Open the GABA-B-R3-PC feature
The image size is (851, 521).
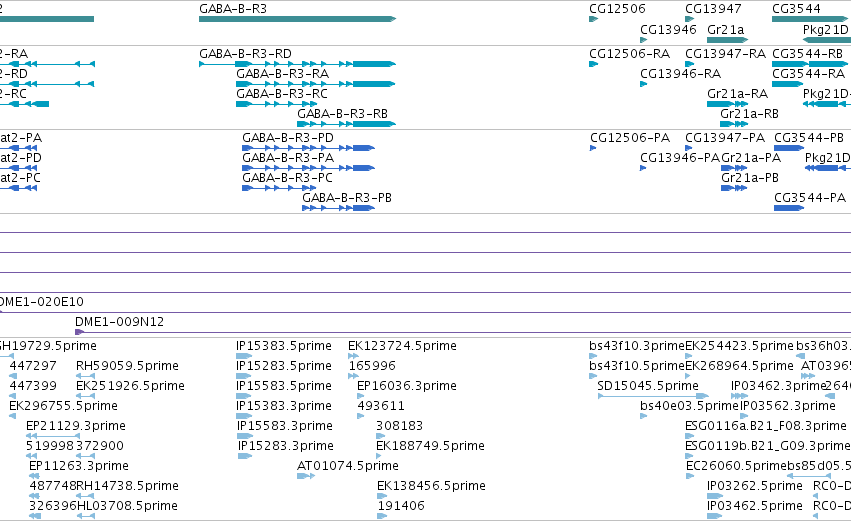click(287, 178)
